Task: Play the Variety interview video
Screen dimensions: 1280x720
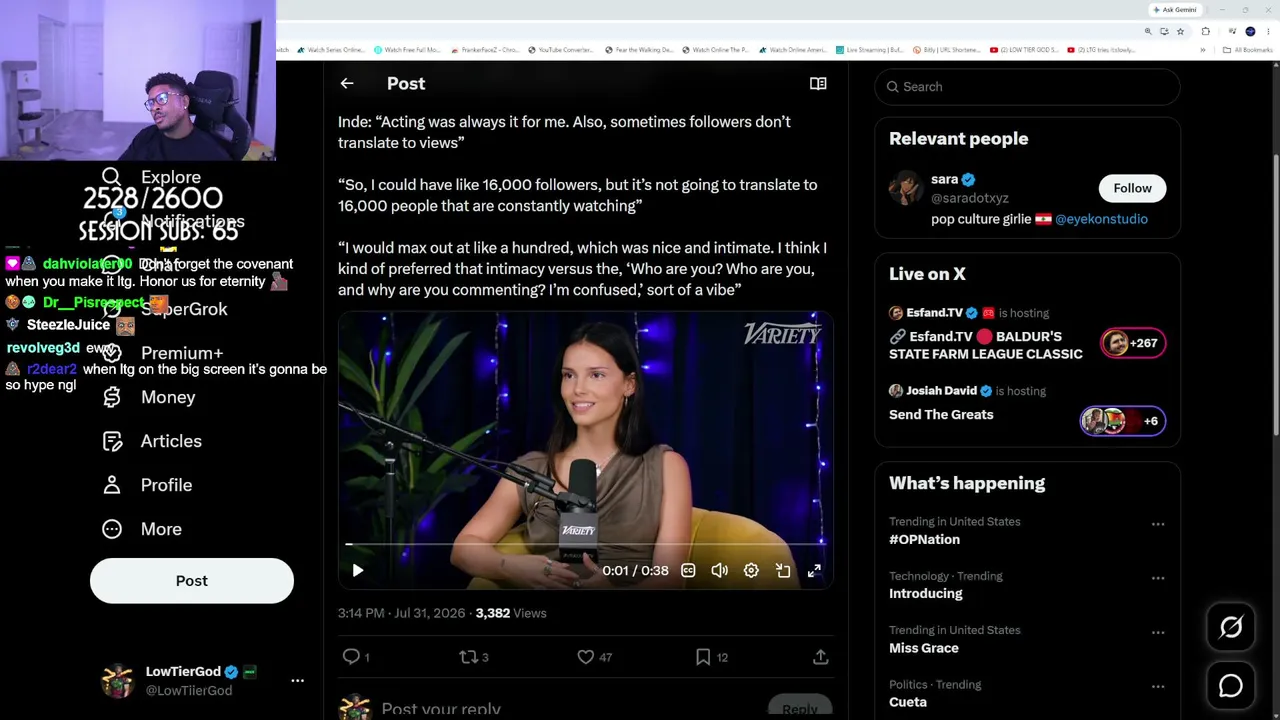Action: (x=358, y=570)
